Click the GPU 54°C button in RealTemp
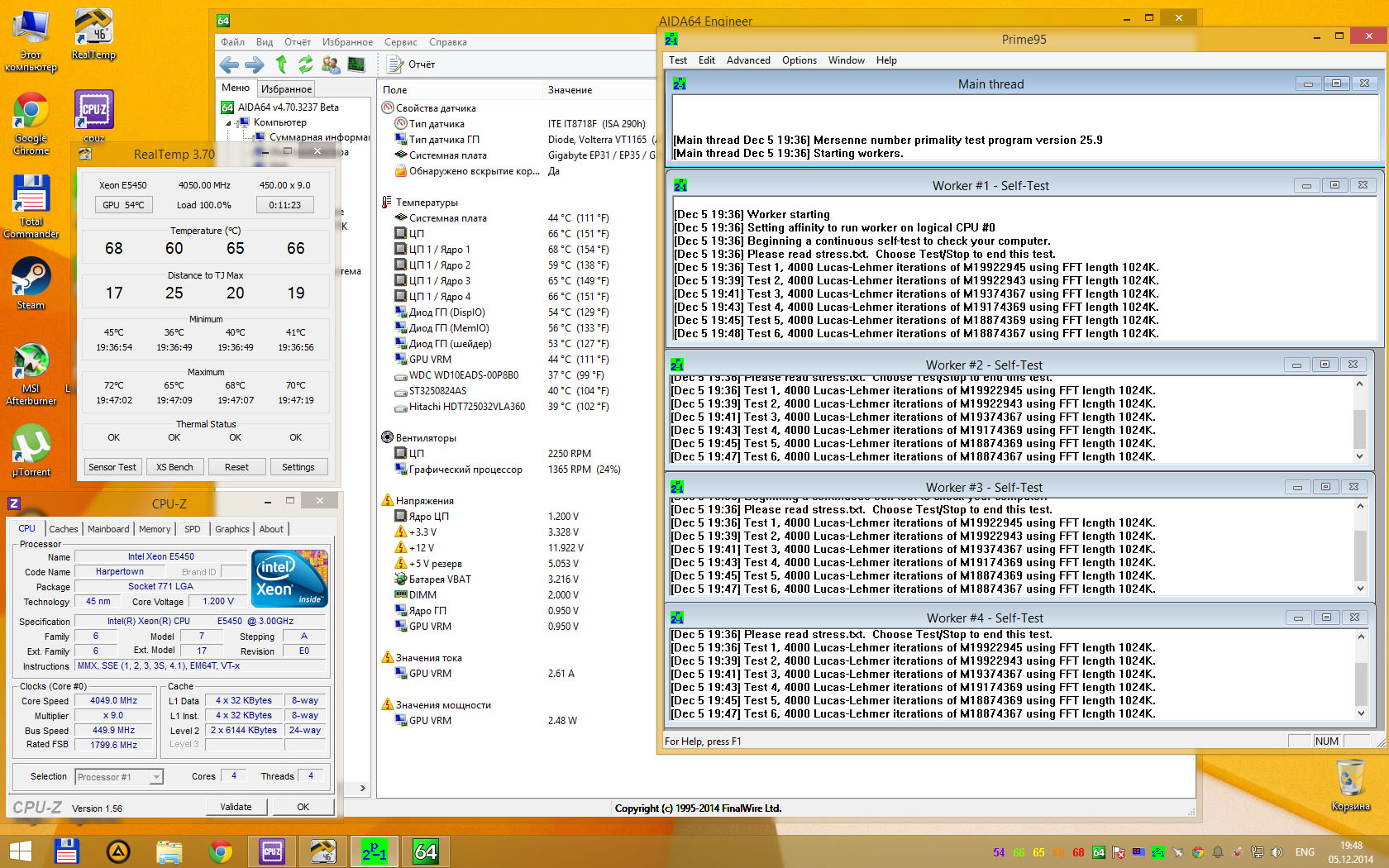Viewport: 1389px width, 868px height. point(123,205)
